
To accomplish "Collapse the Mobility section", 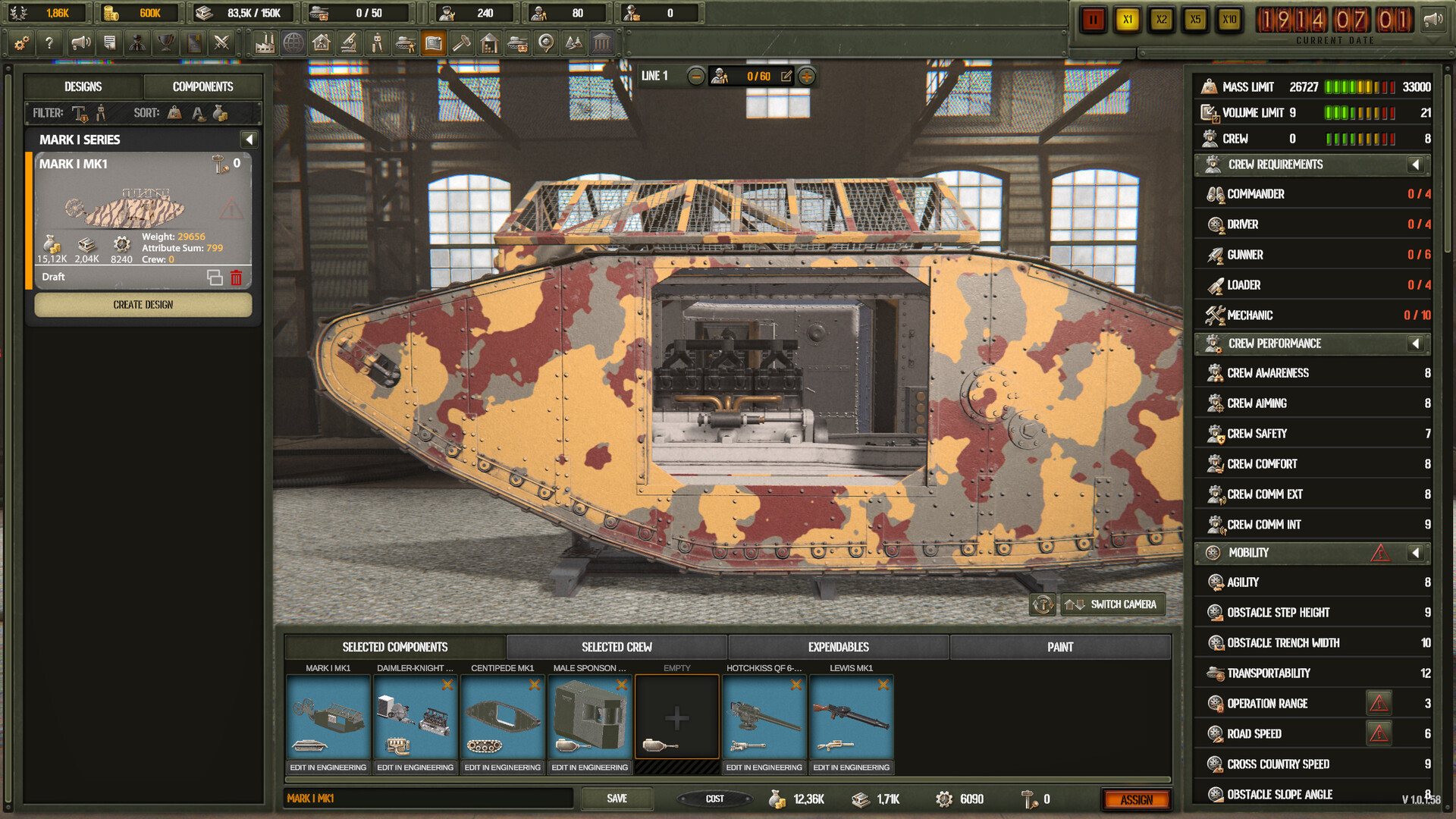I will click(1415, 553).
